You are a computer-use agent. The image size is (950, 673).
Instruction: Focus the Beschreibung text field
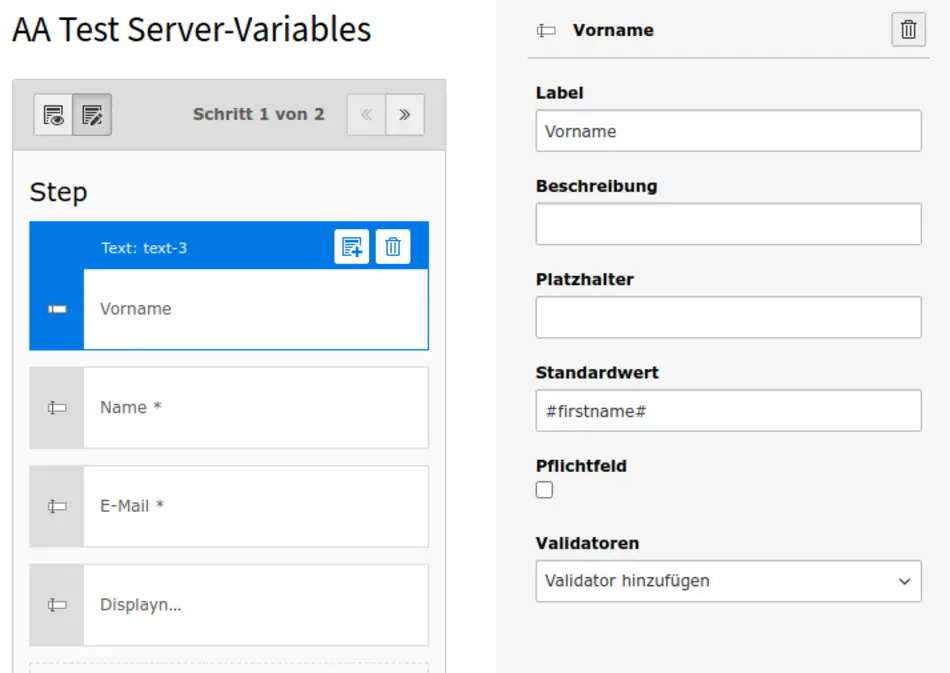[x=728, y=224]
